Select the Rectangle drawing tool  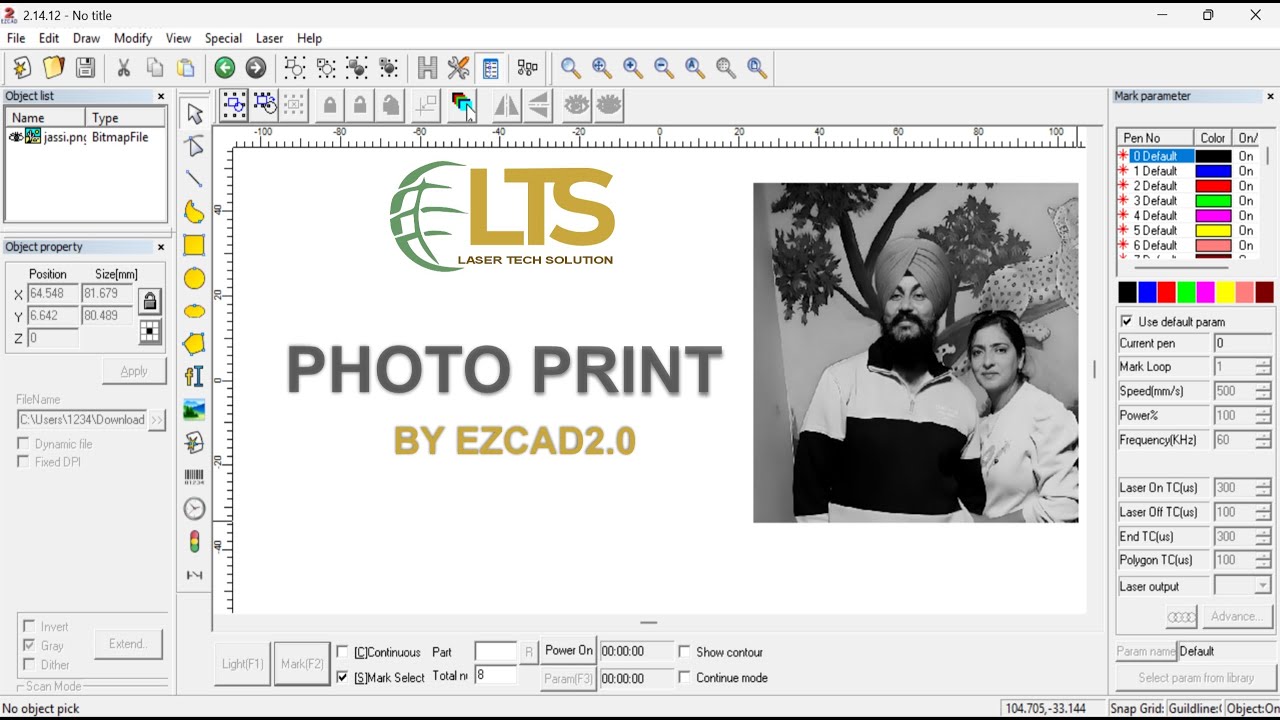[x=194, y=245]
